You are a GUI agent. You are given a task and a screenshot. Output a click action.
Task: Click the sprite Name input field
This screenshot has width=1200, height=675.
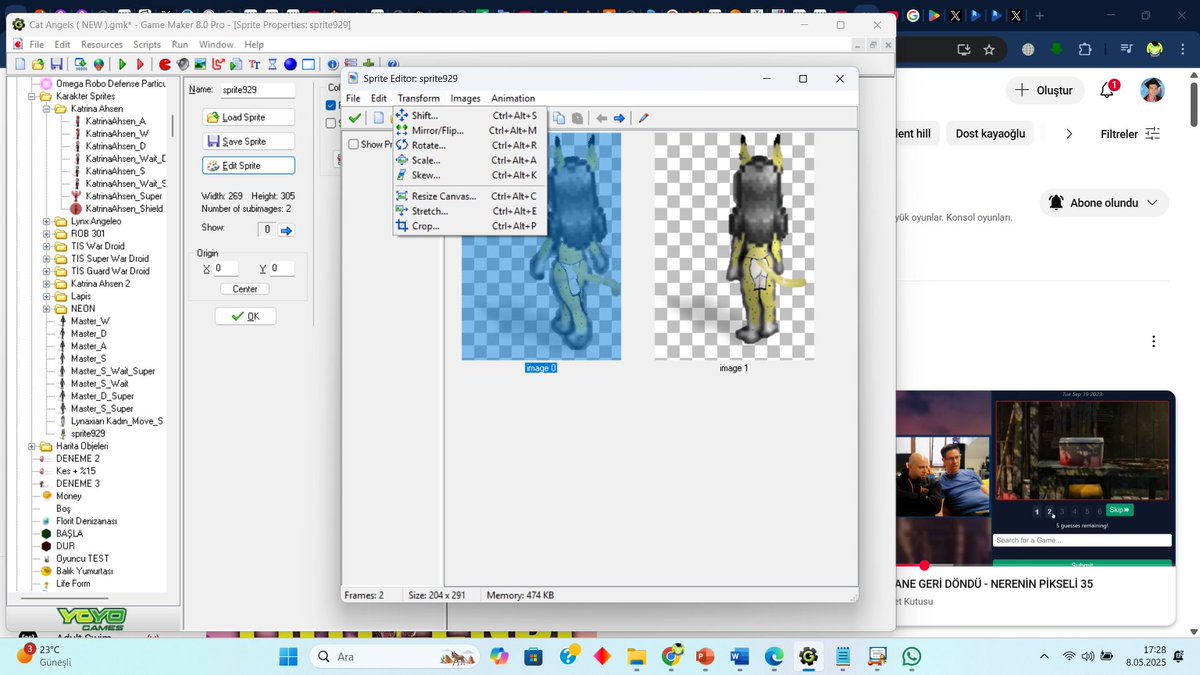click(x=257, y=90)
